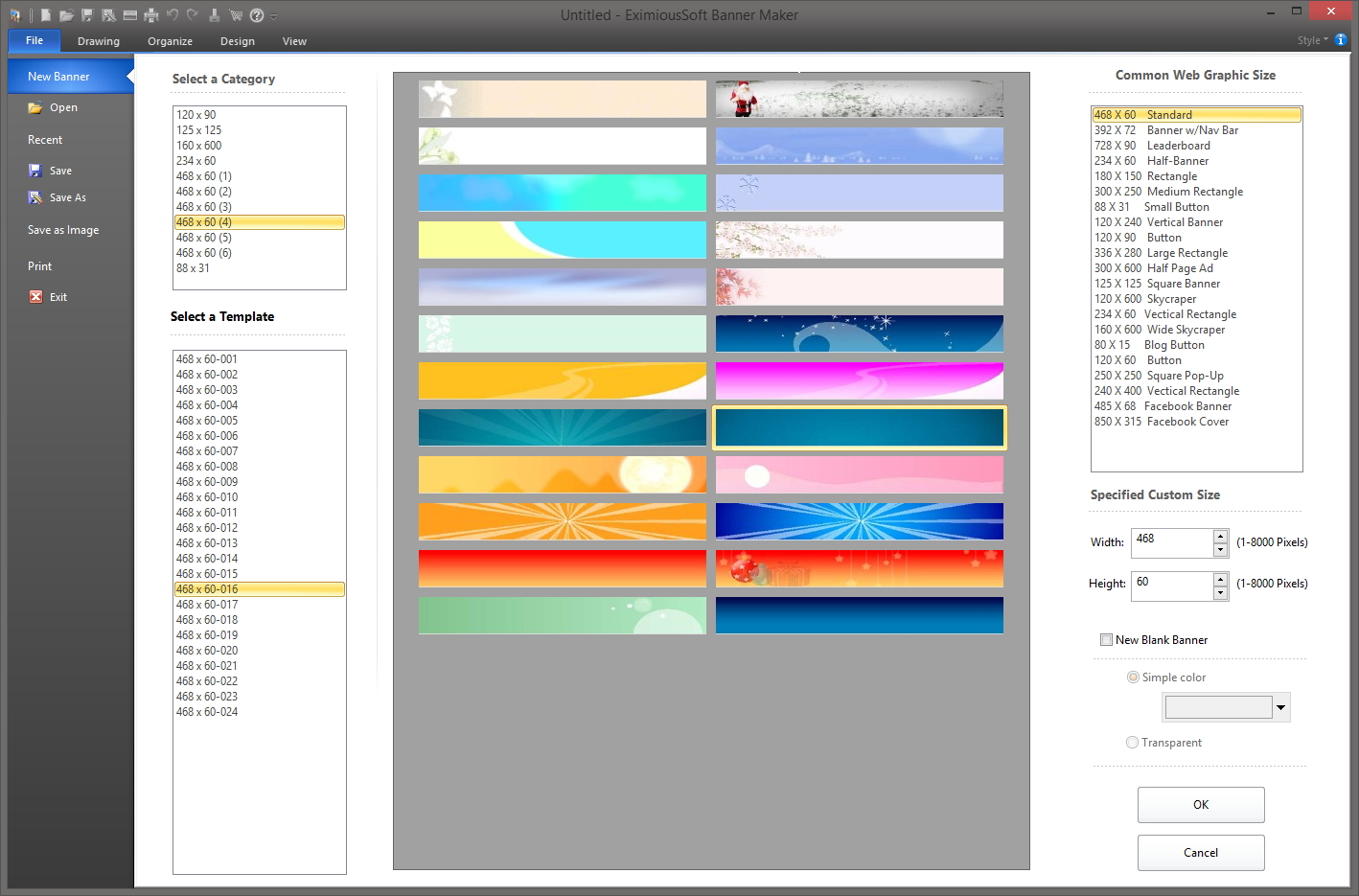The height and width of the screenshot is (896, 1359).
Task: Increase Width using the stepper up arrow
Action: pyautogui.click(x=1220, y=537)
